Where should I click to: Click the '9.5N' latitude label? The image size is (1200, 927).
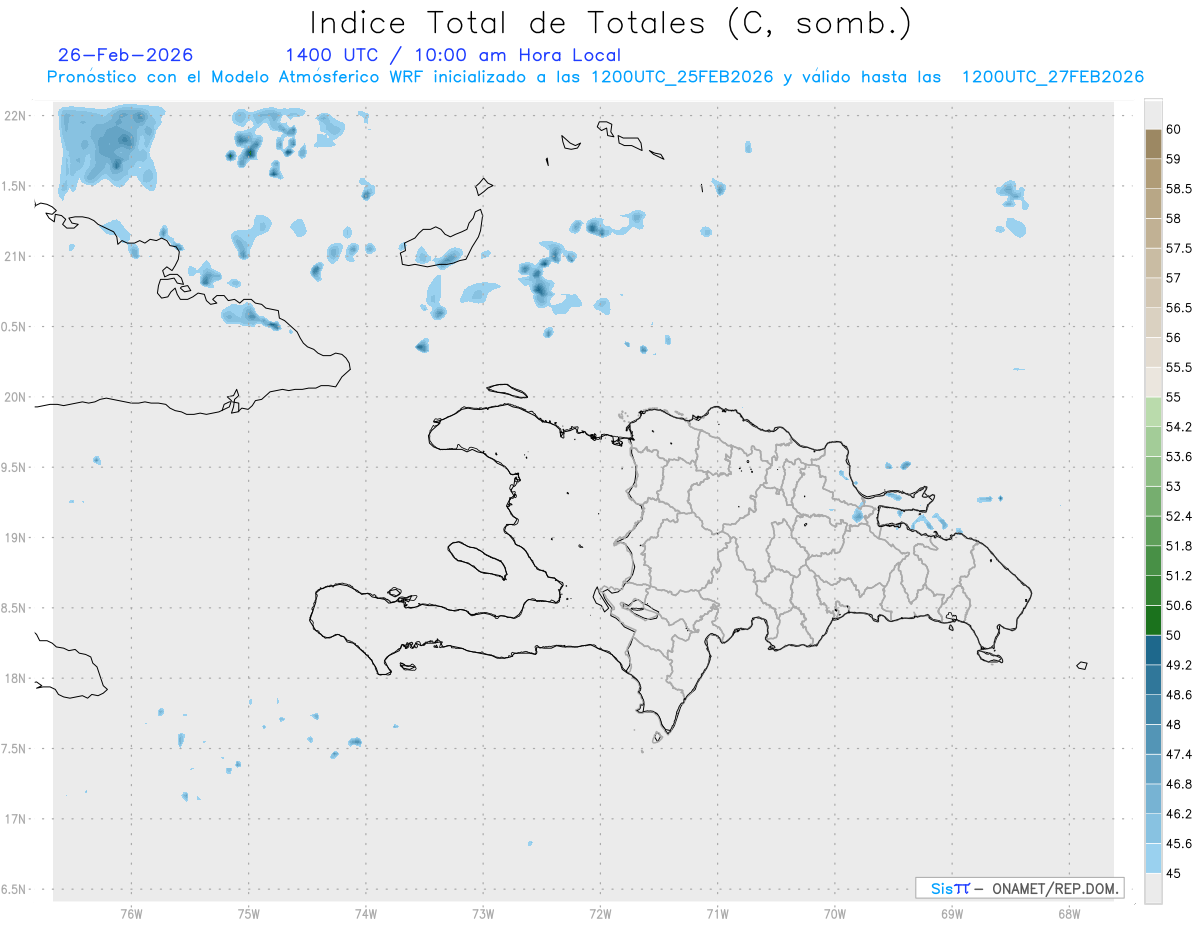[x=16, y=467]
